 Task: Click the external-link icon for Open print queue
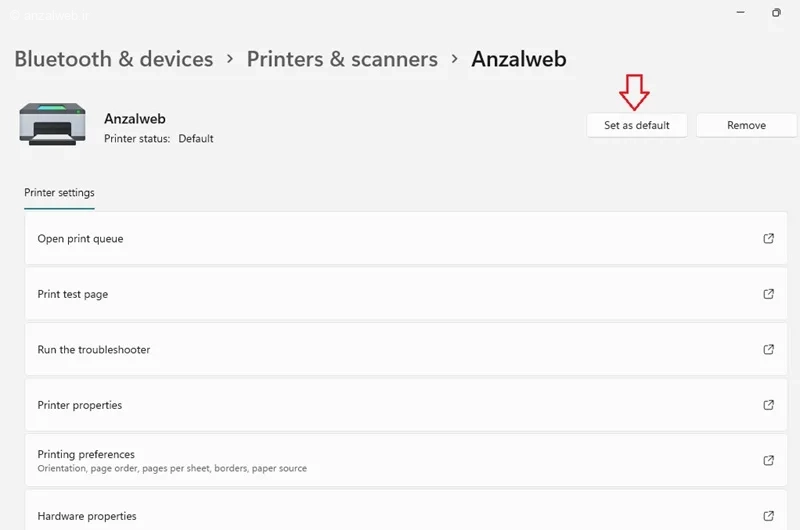(x=768, y=238)
